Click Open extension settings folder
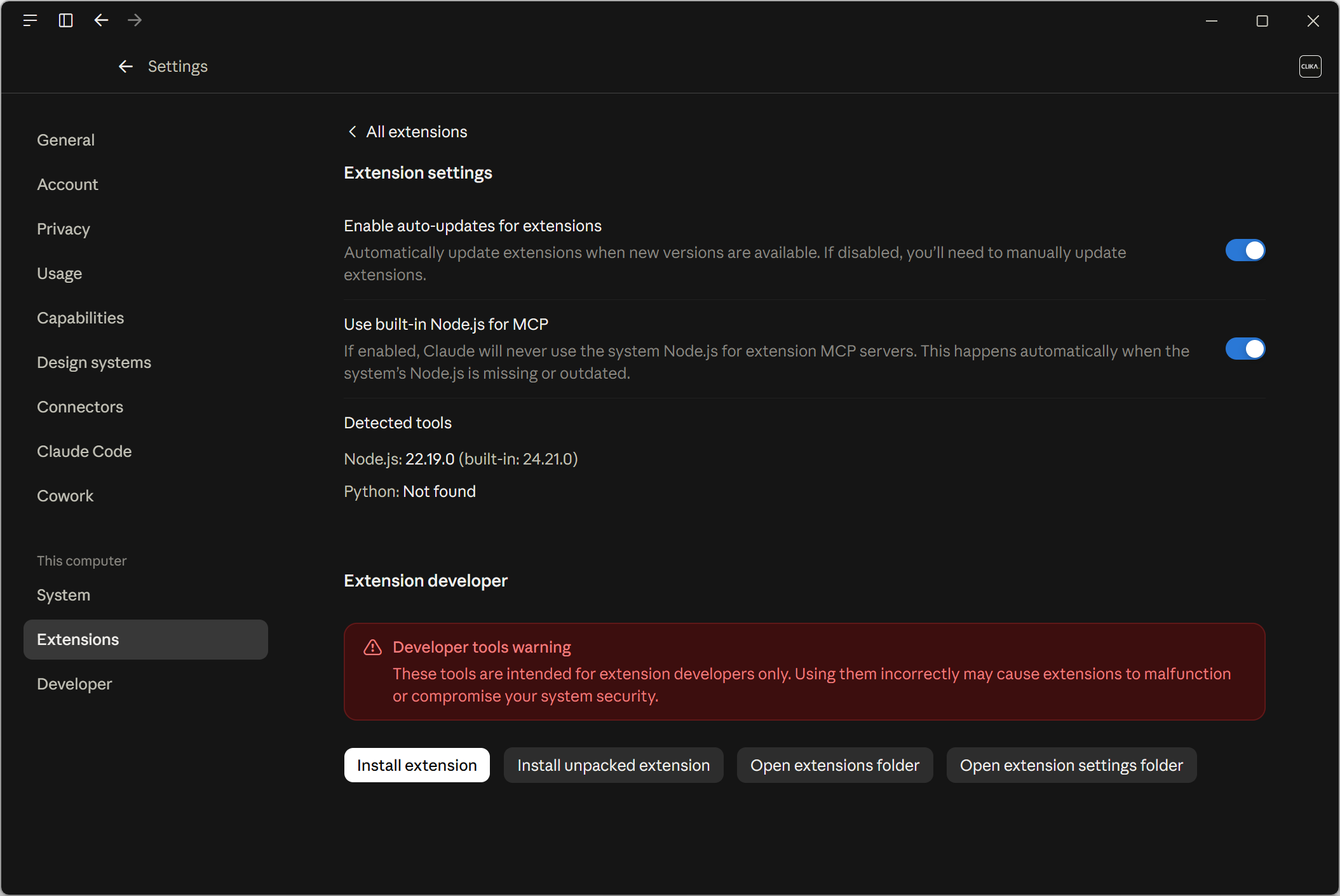Viewport: 1340px width, 896px height. (x=1071, y=765)
